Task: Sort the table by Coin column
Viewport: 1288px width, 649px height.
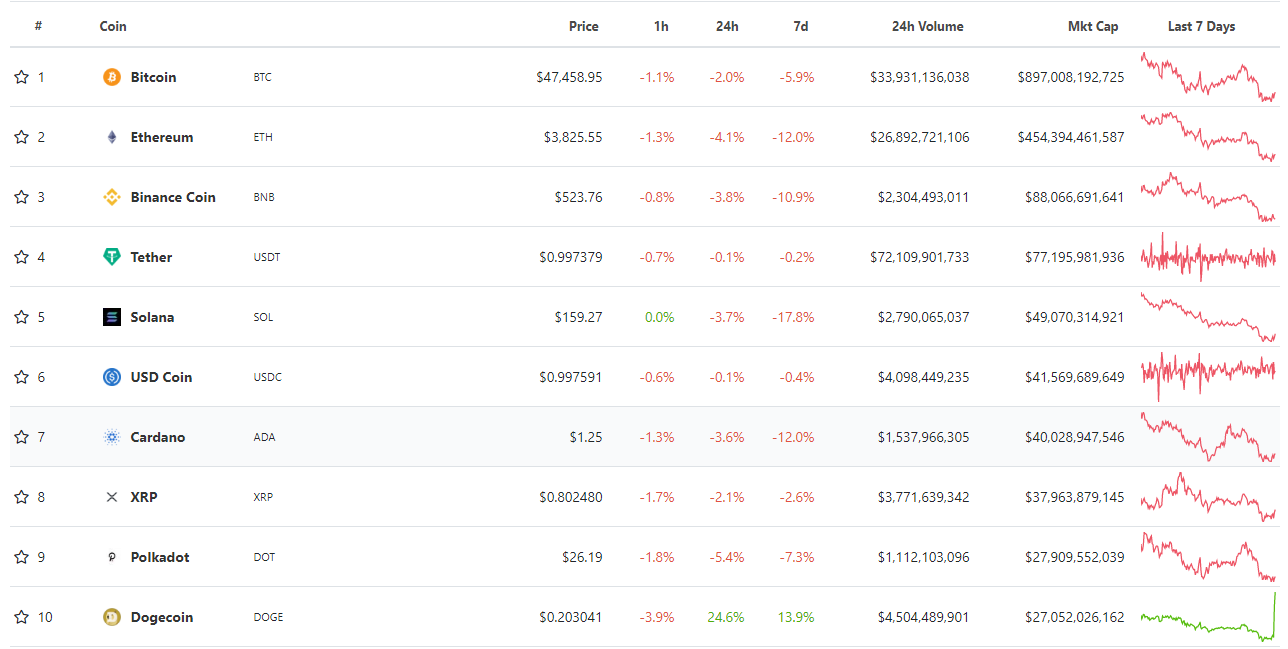Action: [x=113, y=27]
